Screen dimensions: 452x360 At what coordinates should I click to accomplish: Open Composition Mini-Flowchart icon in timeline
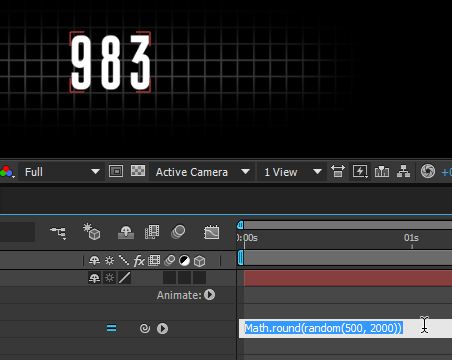pyautogui.click(x=59, y=232)
